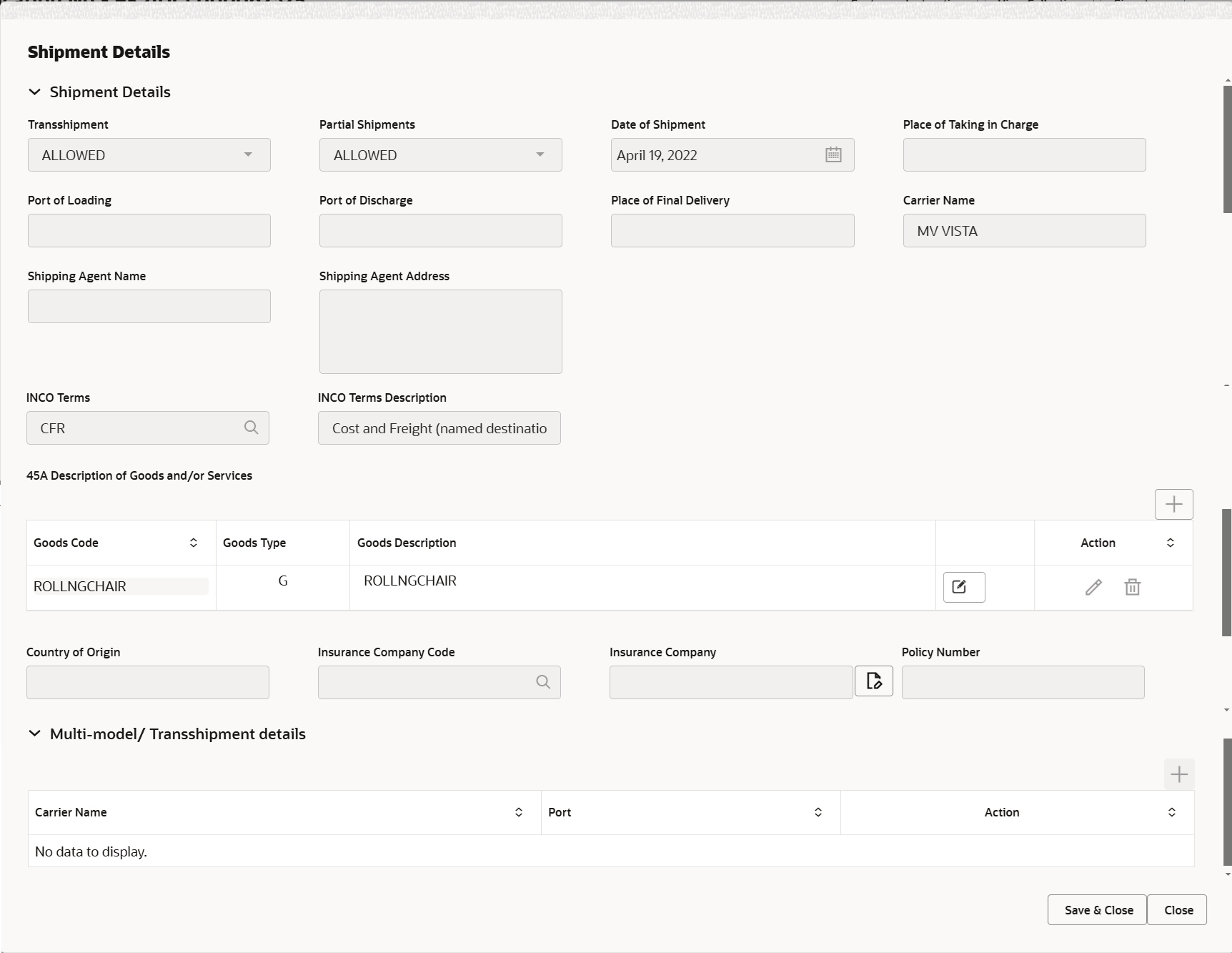Screen dimensions: 1232x953
Task: Click the Save & Close button
Action: [x=1097, y=909]
